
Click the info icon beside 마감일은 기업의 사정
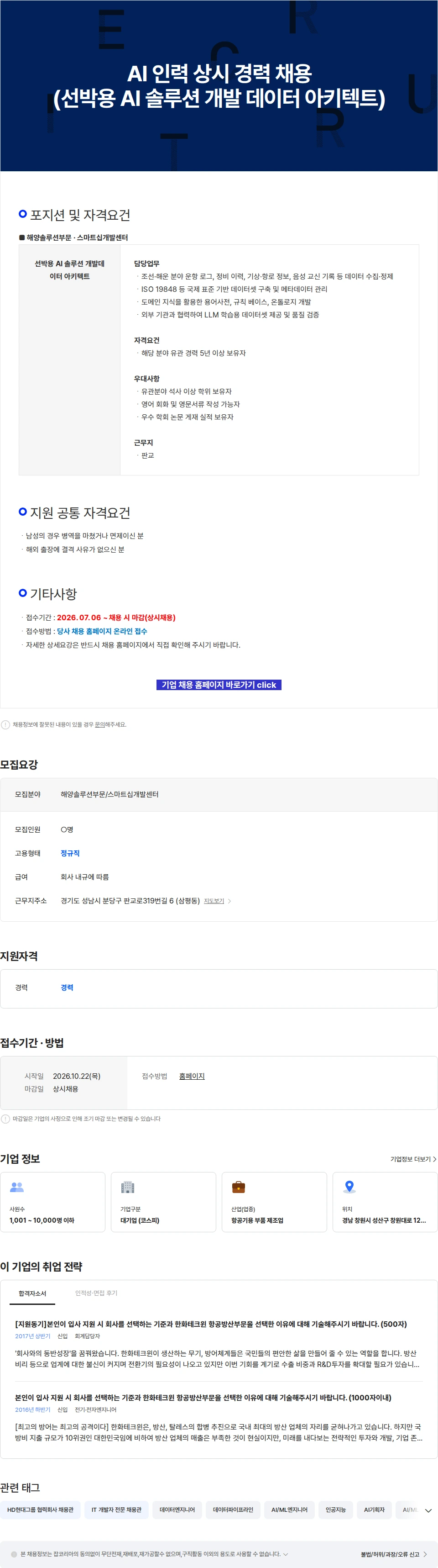click(x=5, y=1119)
